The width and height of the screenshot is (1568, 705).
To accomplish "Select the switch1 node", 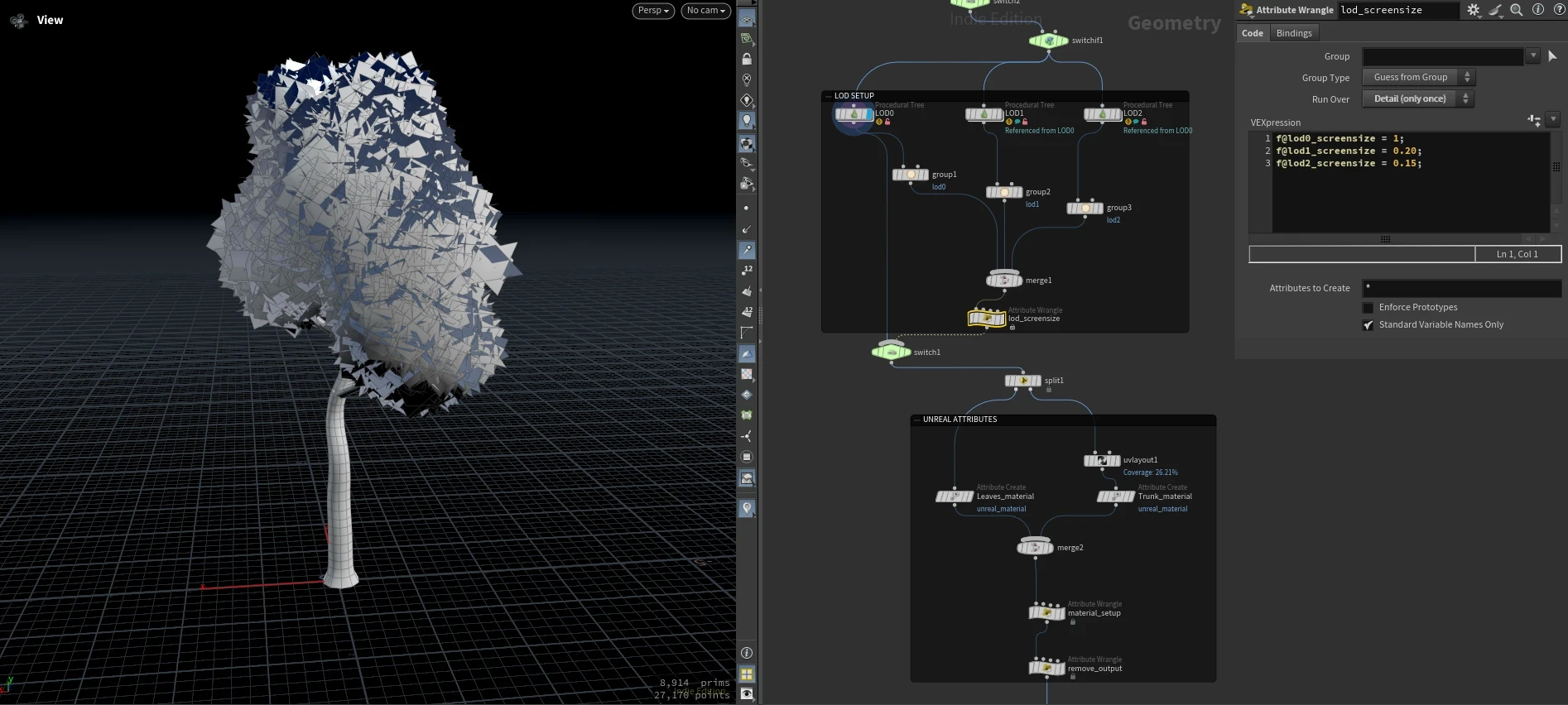I will (891, 352).
